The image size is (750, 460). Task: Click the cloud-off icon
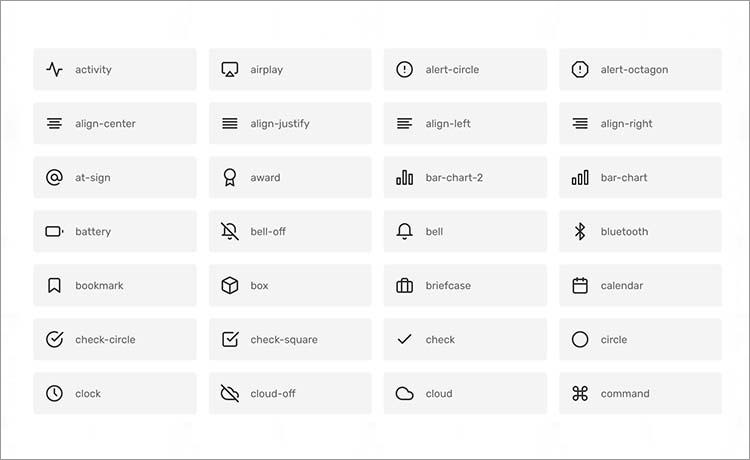(230, 394)
